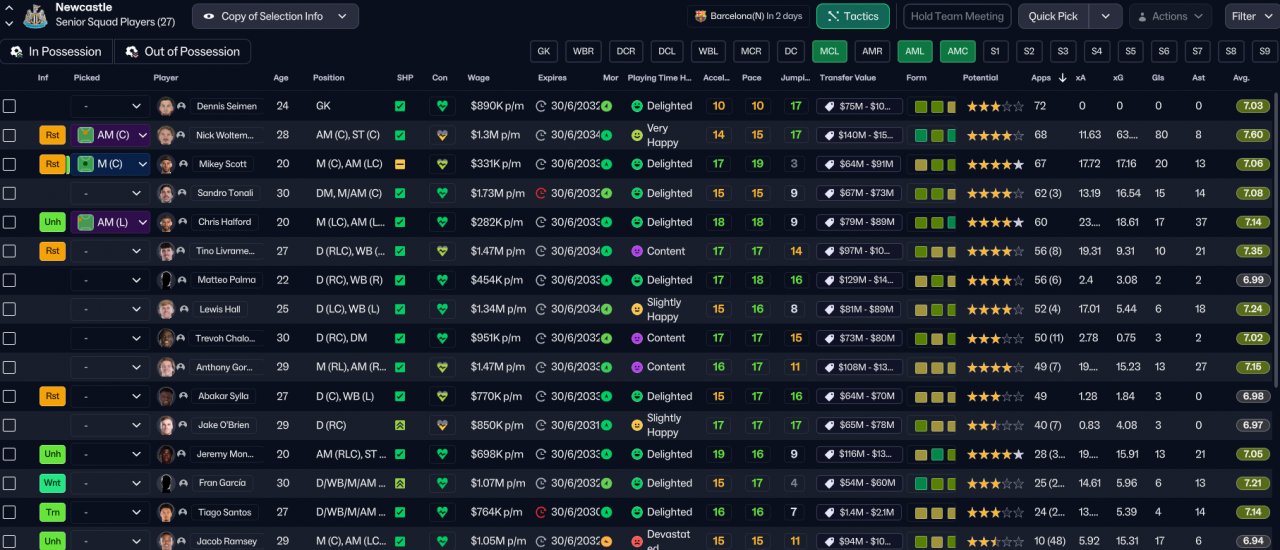The image size is (1280, 550).
Task: Tick the checkbox for Chris Halford
Action: coord(9,222)
